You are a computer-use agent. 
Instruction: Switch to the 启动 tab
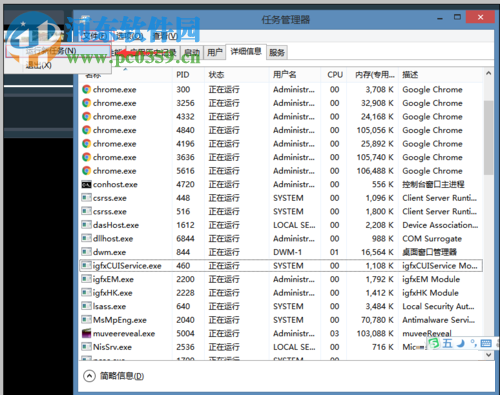[x=192, y=52]
